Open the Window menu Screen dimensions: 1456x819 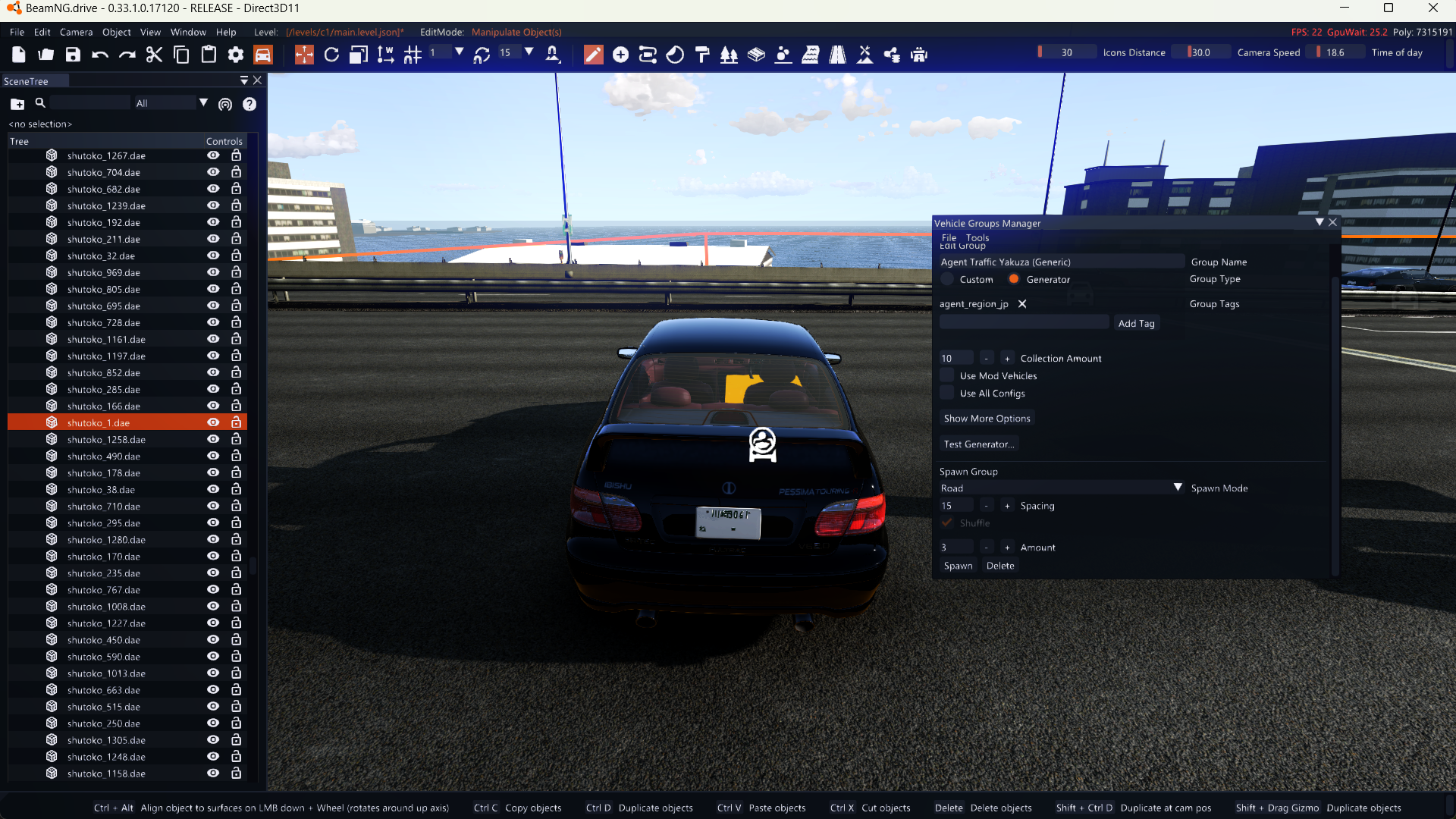(188, 32)
